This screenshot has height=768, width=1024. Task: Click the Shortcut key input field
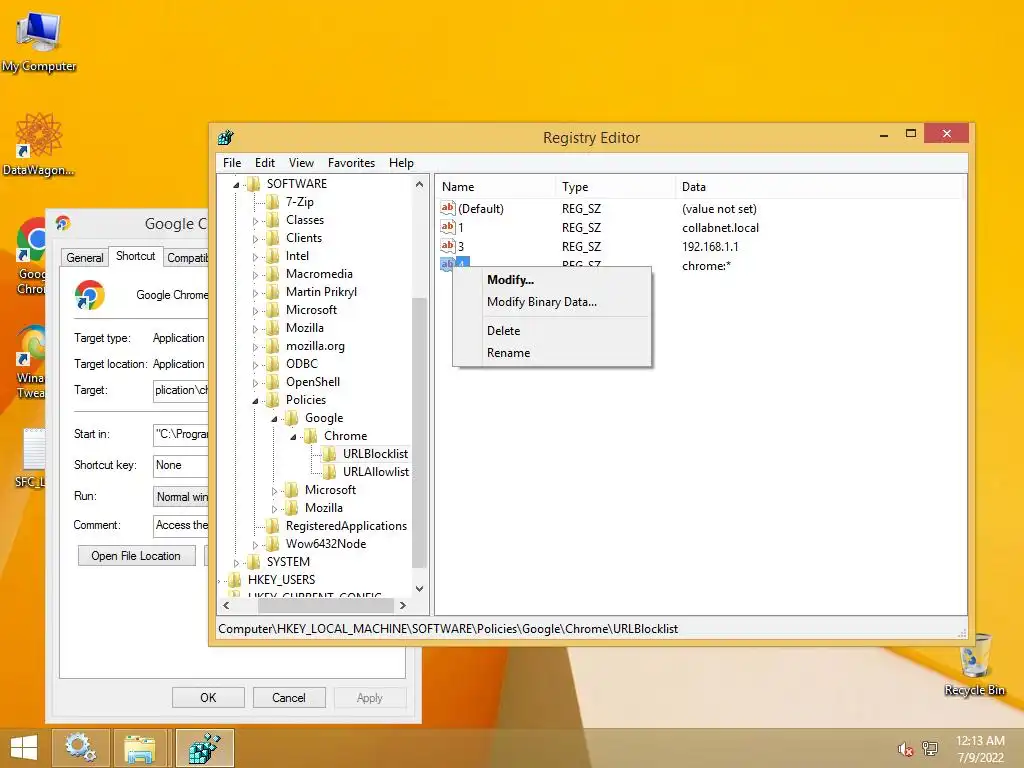pyautogui.click(x=181, y=465)
